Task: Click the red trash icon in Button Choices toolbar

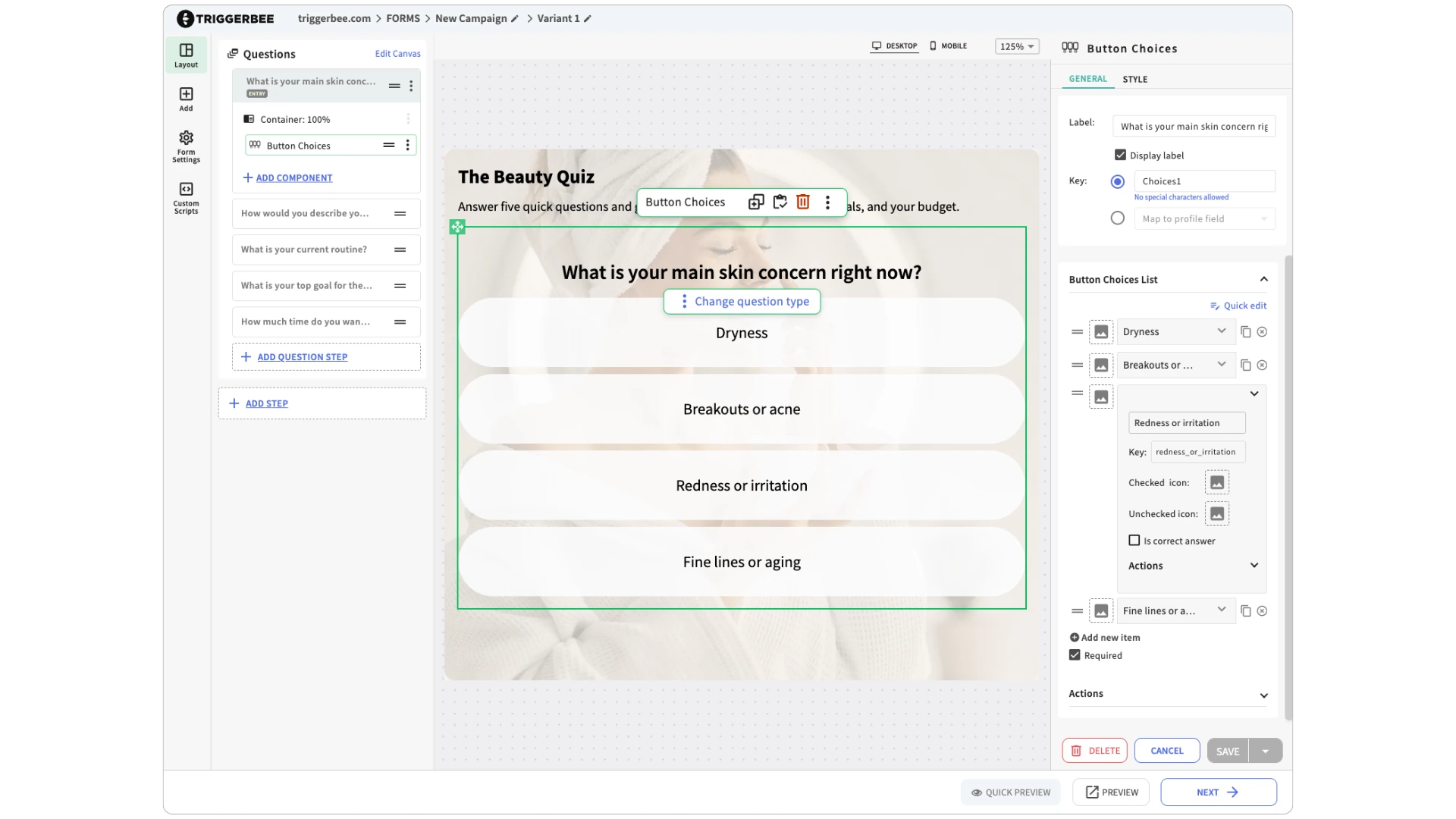Action: pyautogui.click(x=803, y=202)
